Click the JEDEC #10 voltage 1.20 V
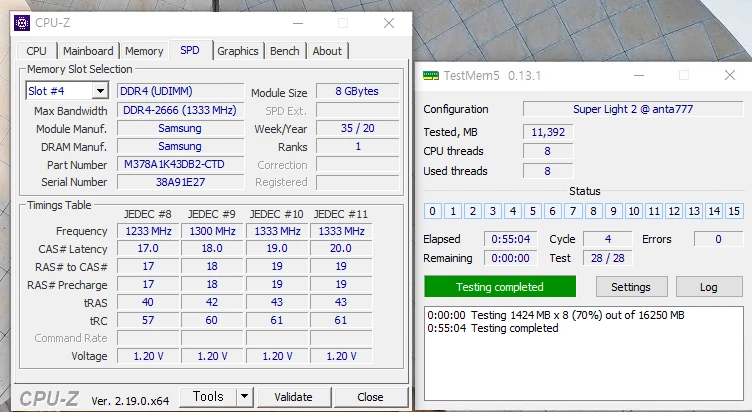 pos(277,356)
